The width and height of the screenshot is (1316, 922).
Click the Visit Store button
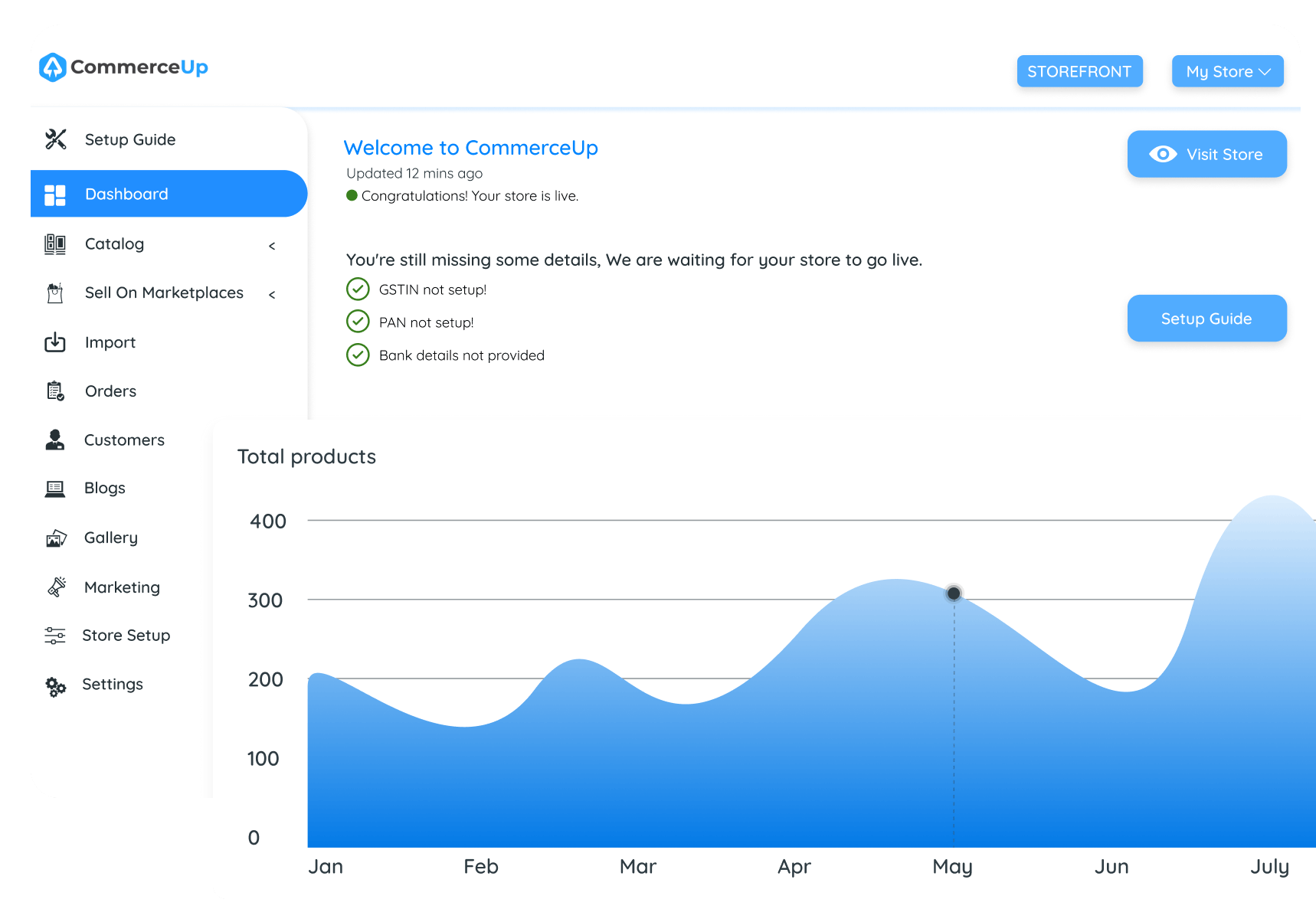click(1206, 155)
